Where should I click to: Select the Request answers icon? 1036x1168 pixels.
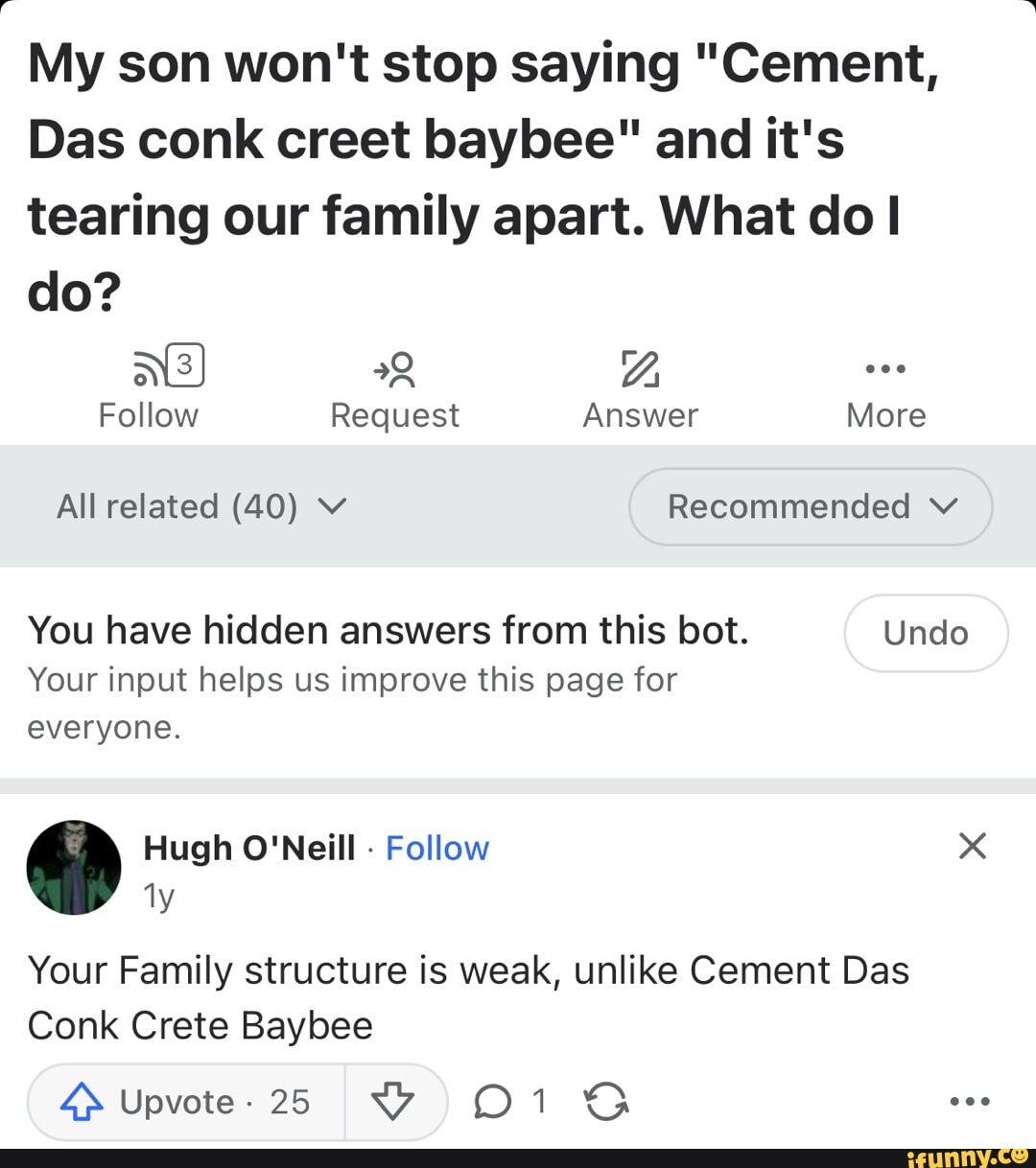pyautogui.click(x=394, y=370)
